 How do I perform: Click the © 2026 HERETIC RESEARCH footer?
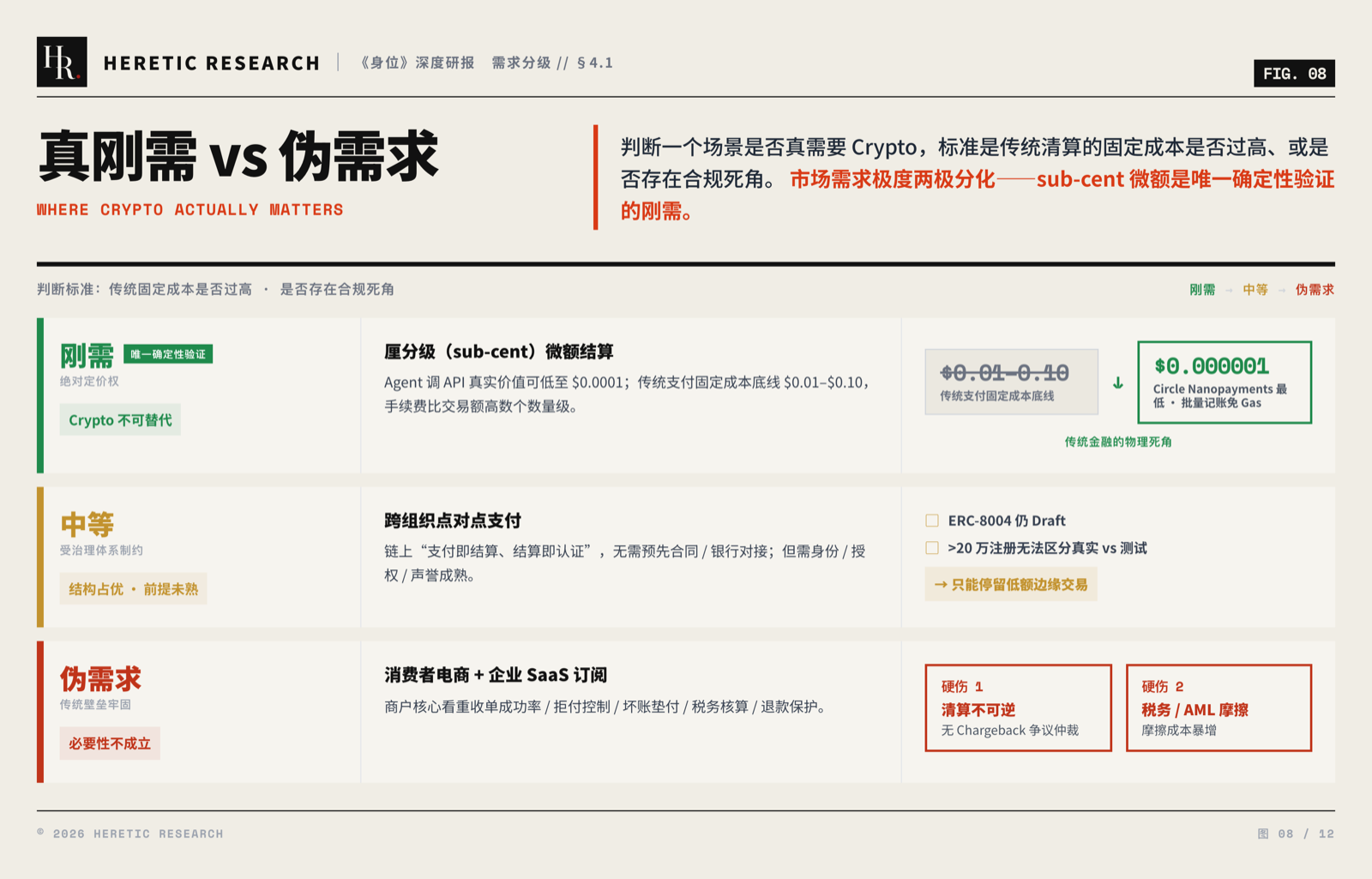(130, 834)
